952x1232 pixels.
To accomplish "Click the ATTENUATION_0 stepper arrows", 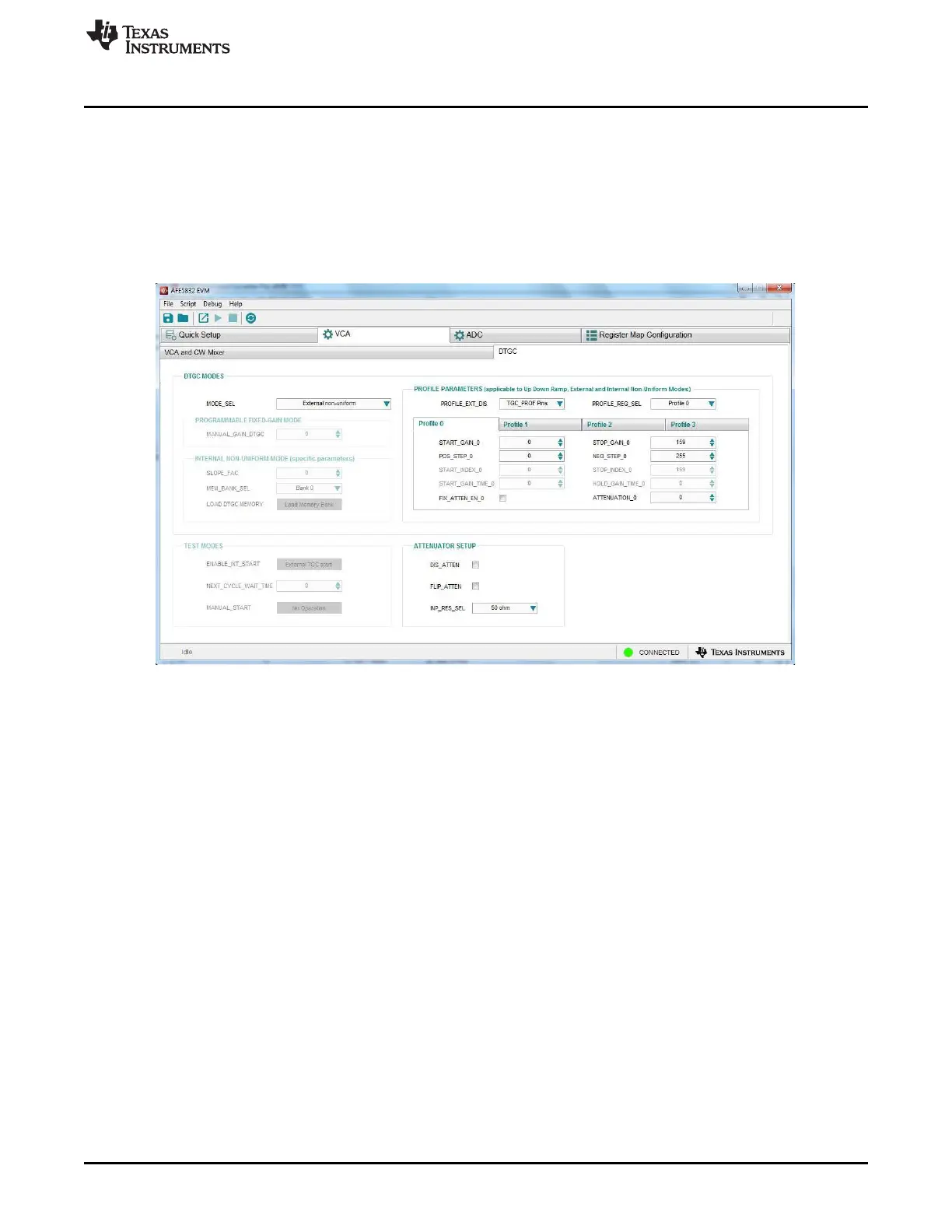I will [x=712, y=498].
